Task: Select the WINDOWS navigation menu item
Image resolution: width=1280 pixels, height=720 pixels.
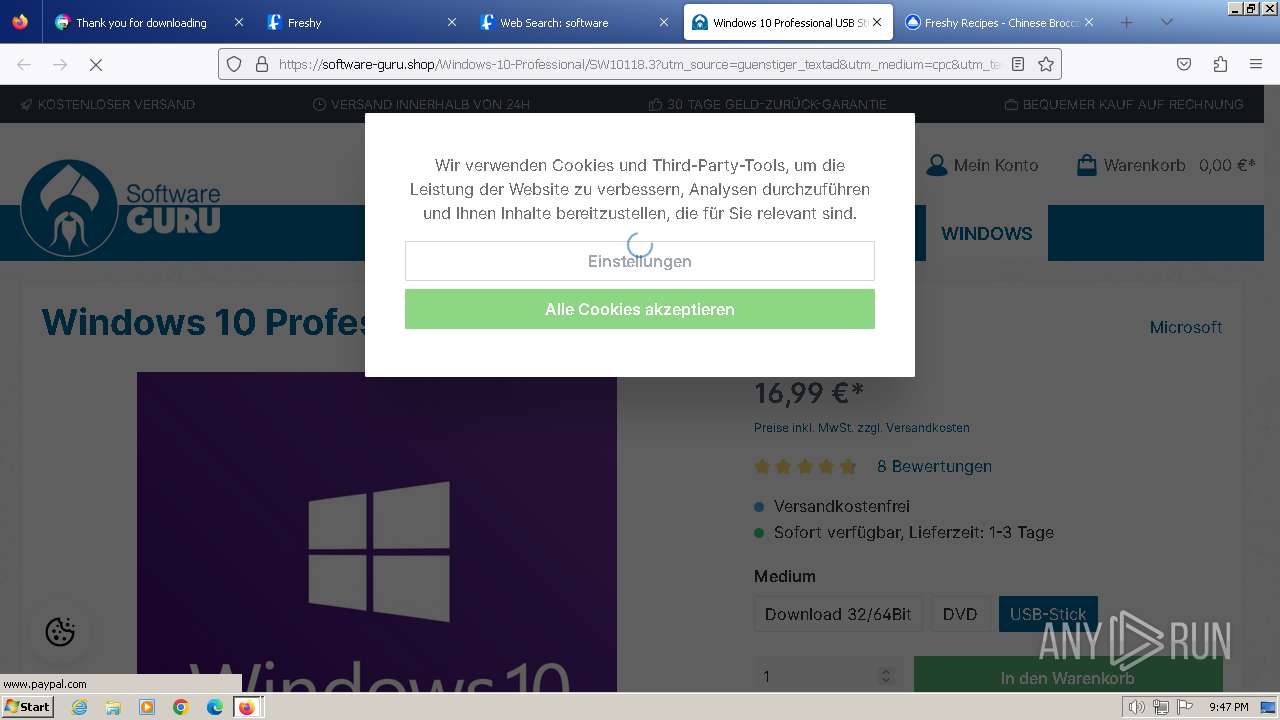Action: coord(987,233)
